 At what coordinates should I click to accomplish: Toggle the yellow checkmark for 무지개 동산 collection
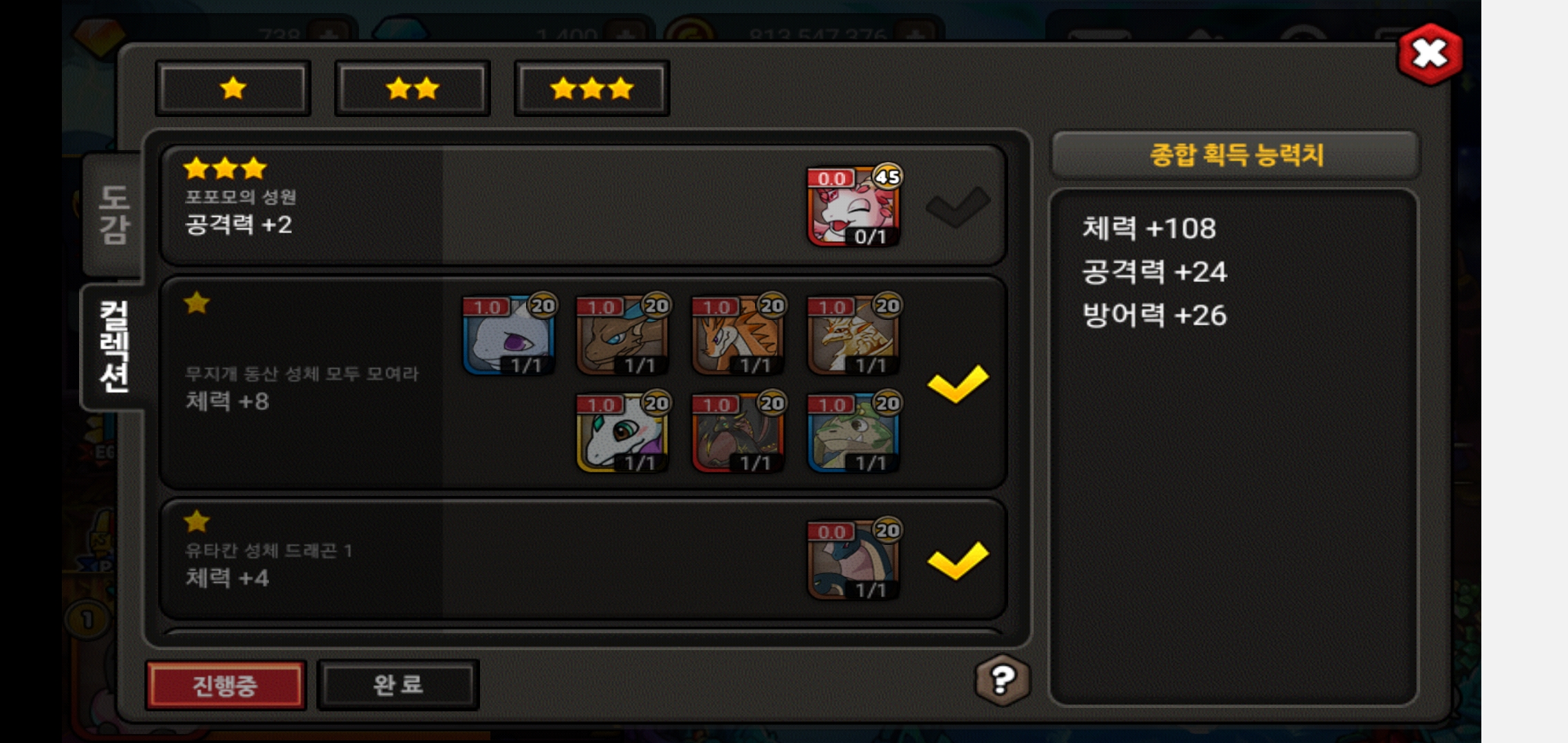pyautogui.click(x=958, y=384)
